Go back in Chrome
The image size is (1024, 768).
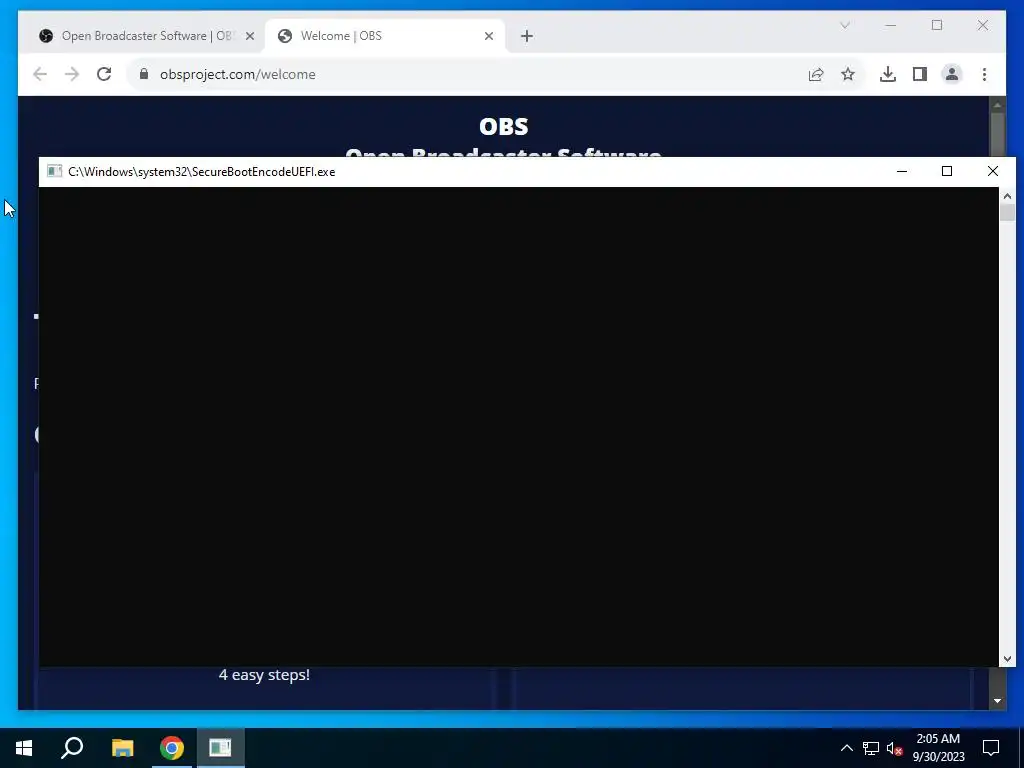coord(40,74)
